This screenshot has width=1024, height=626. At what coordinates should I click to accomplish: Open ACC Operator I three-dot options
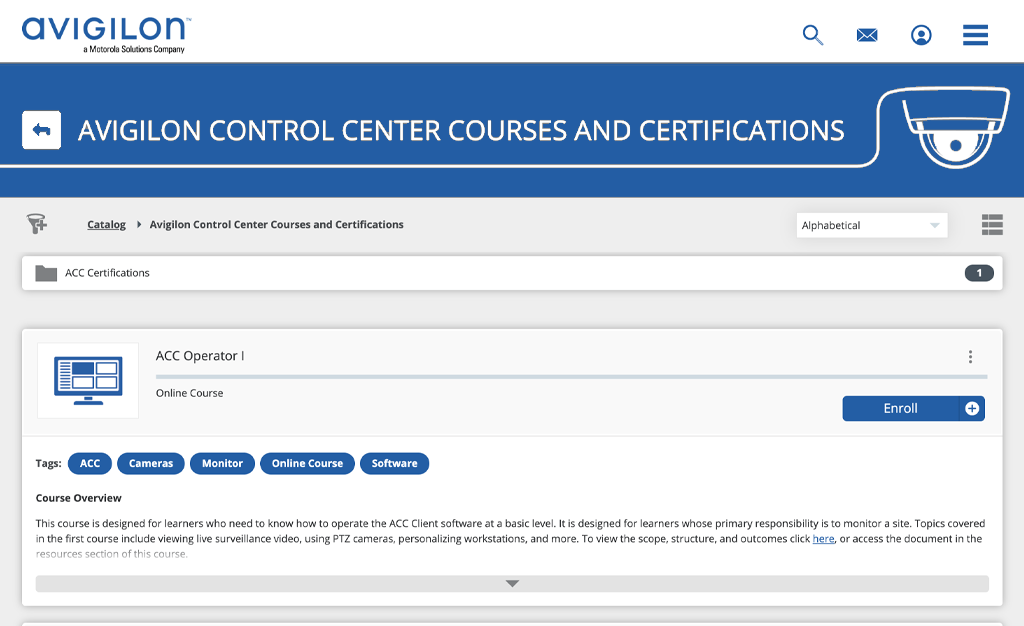point(970,356)
